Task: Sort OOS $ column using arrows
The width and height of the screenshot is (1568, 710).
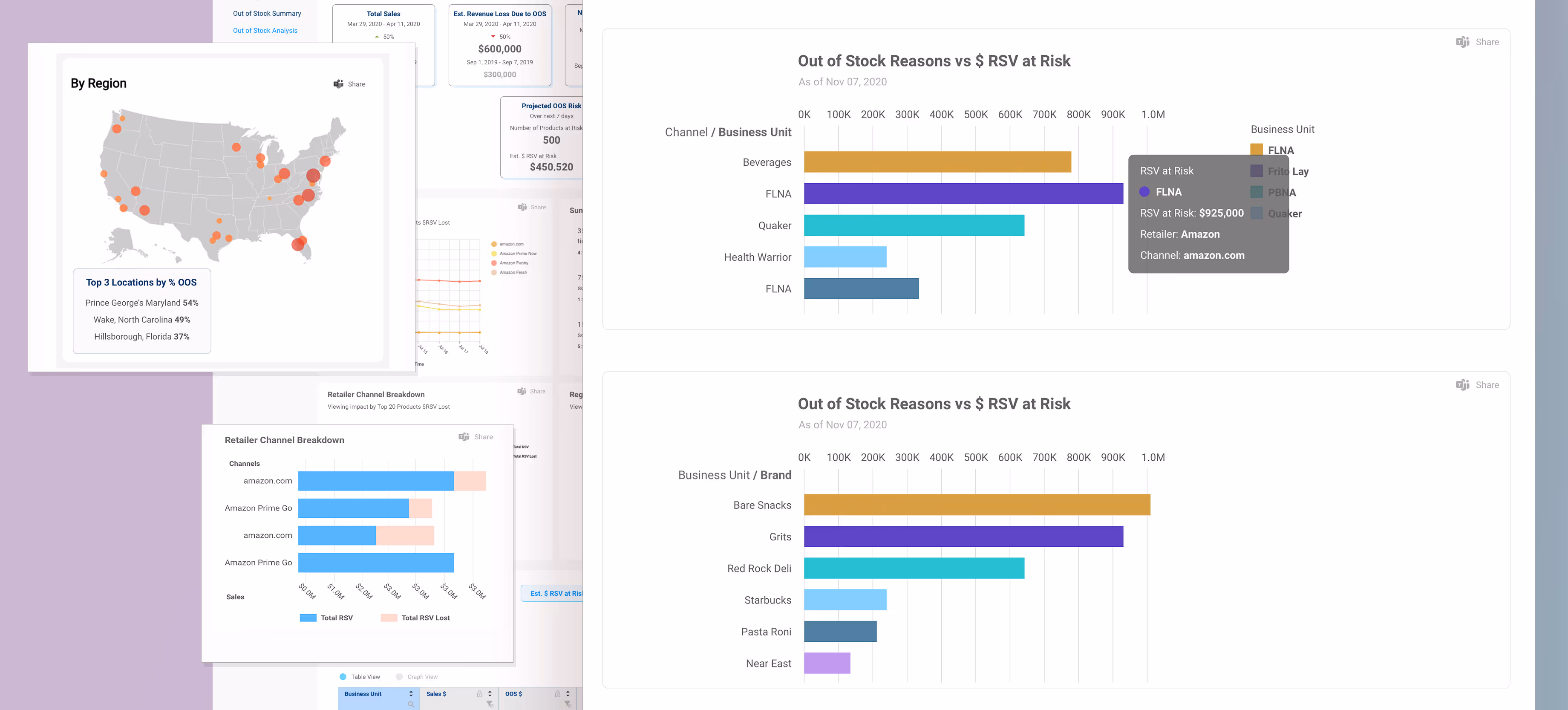Action: click(x=568, y=693)
